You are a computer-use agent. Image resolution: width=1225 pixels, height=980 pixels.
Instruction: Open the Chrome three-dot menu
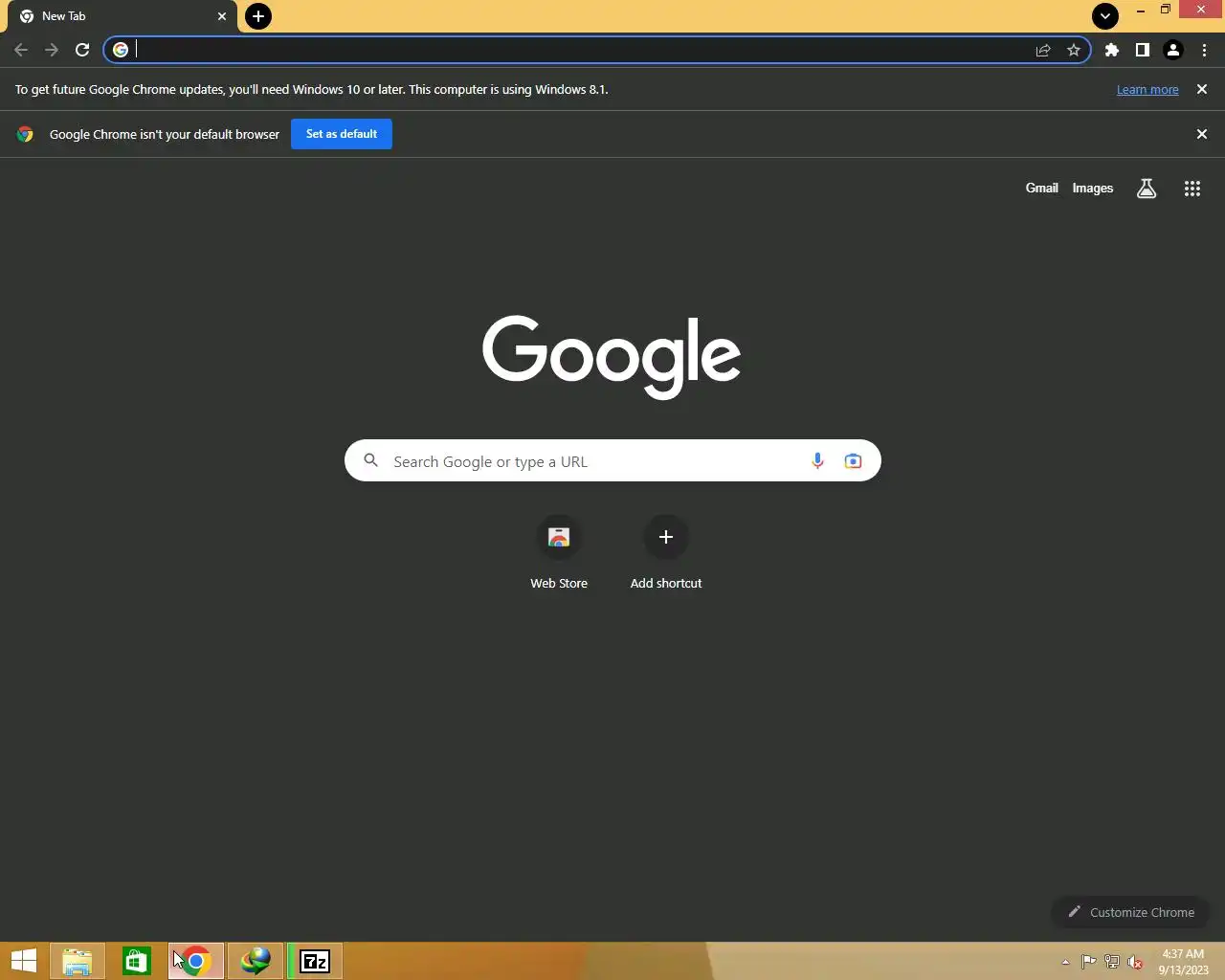[1204, 50]
